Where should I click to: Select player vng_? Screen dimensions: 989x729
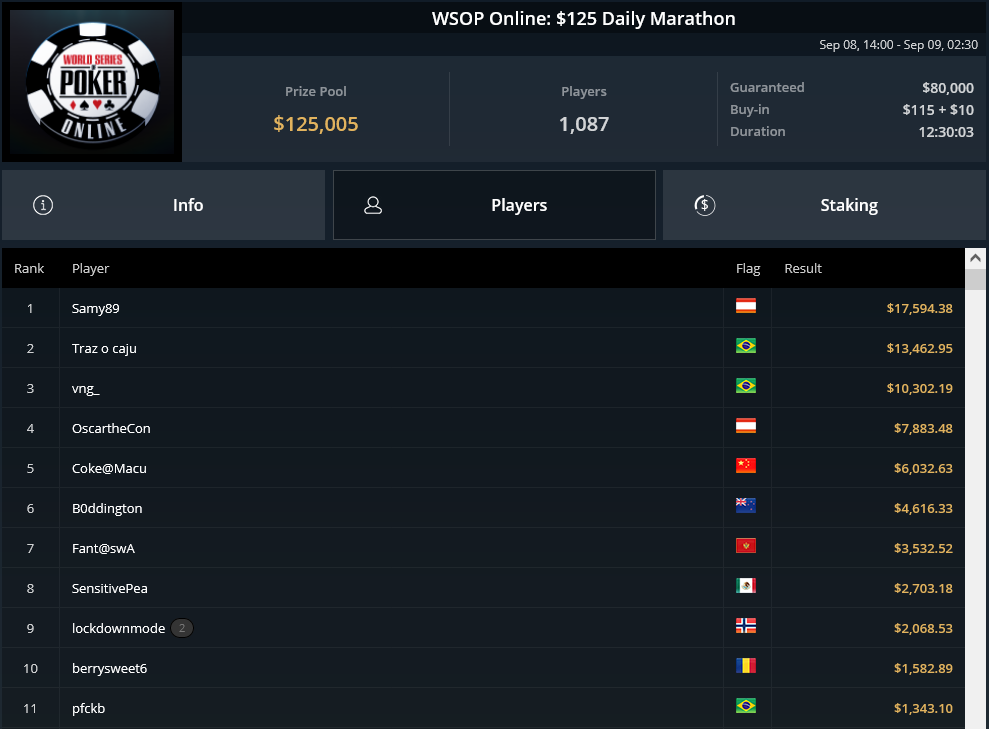pyautogui.click(x=86, y=388)
